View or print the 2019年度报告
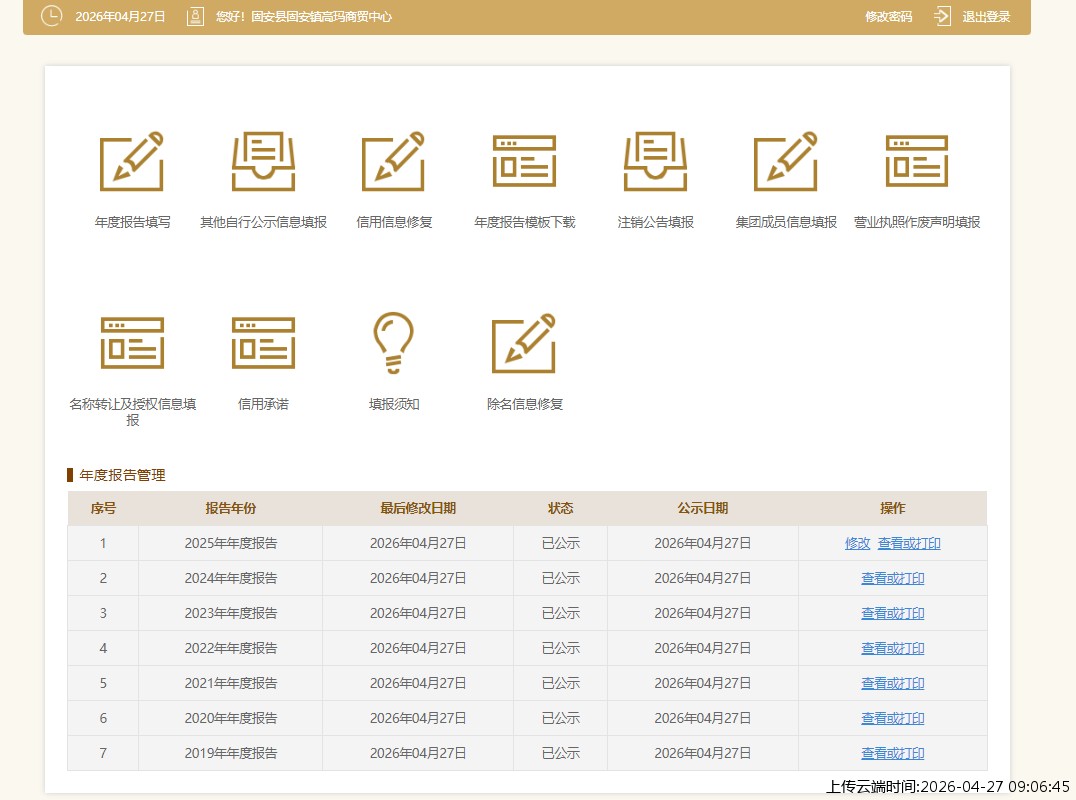The image size is (1076, 800). (892, 754)
